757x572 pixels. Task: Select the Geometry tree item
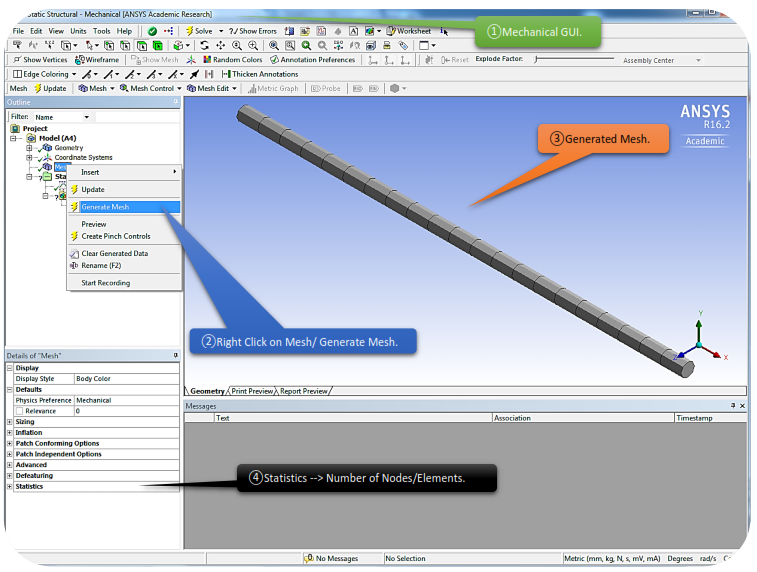[x=68, y=148]
